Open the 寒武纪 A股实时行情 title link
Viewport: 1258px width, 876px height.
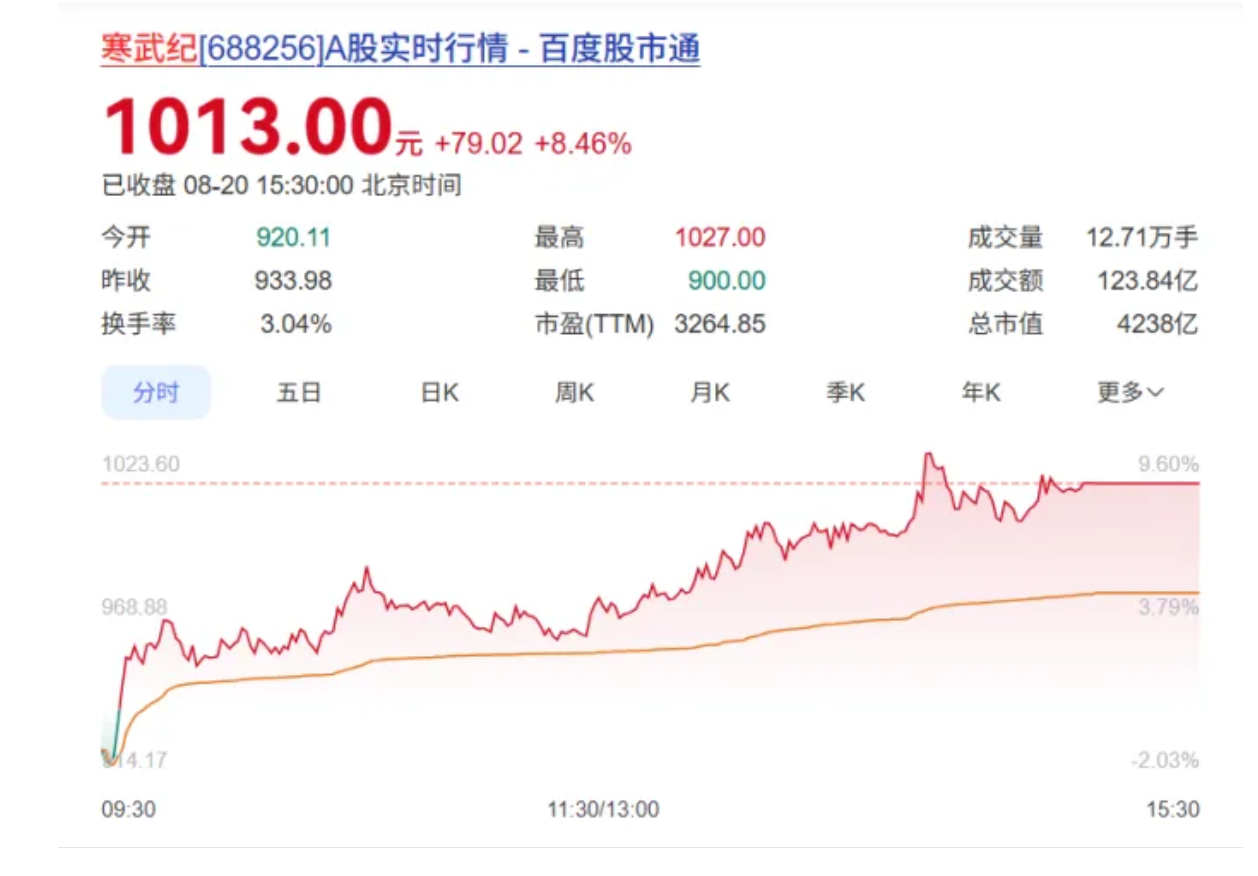click(400, 49)
